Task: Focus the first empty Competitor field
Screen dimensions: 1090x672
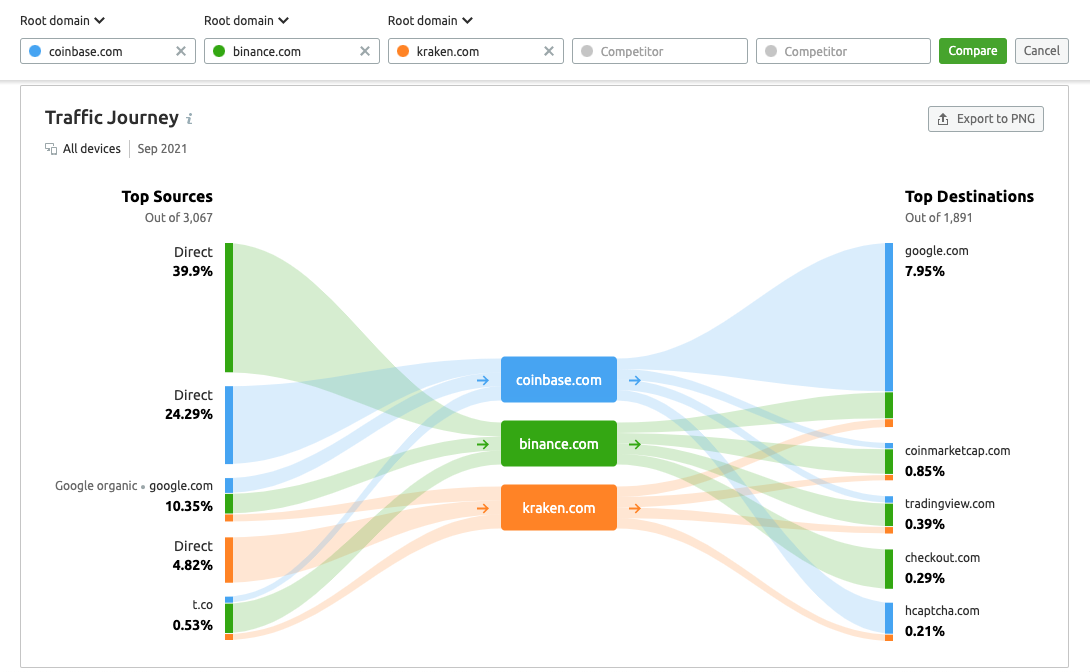Action: click(660, 51)
